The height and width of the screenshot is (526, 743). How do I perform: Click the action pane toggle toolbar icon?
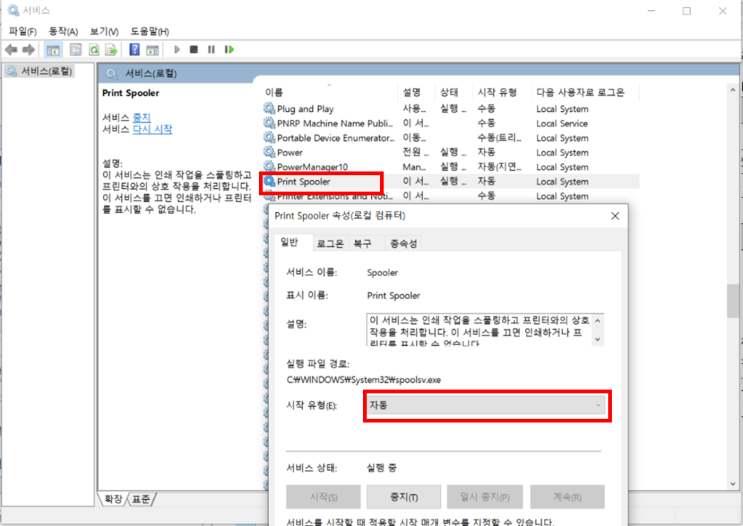pos(153,49)
